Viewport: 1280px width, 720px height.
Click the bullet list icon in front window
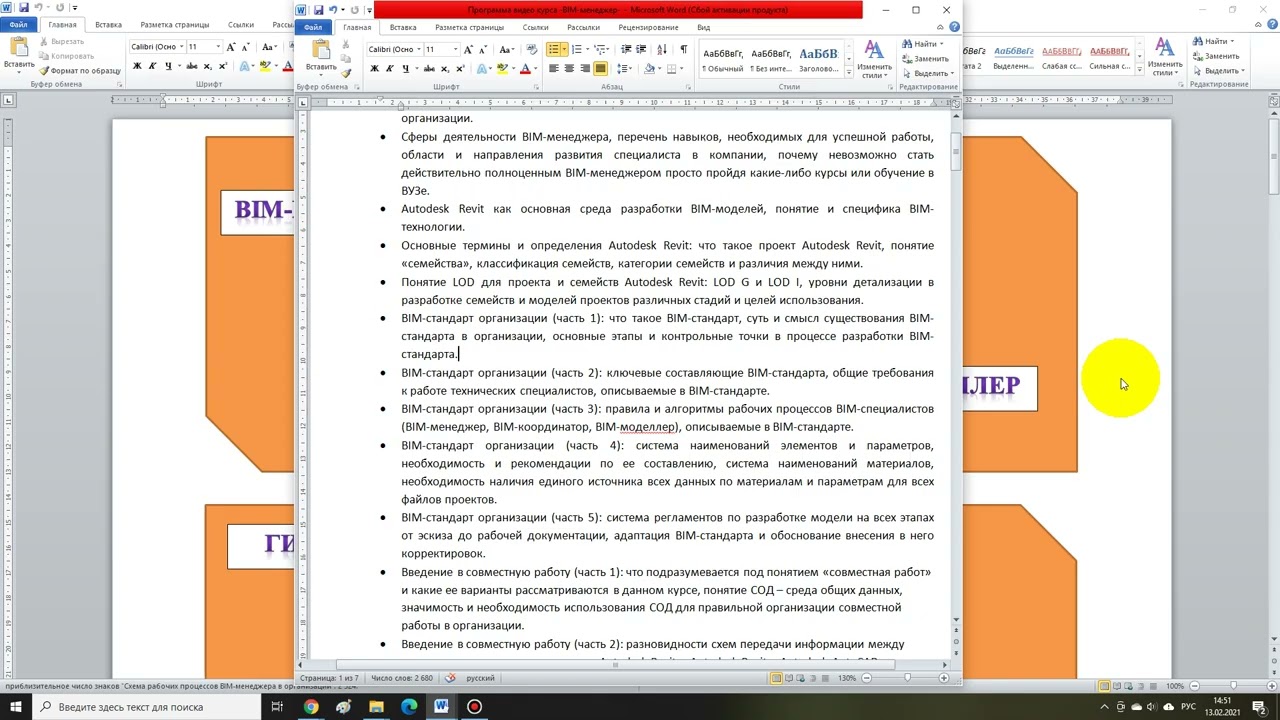(553, 49)
